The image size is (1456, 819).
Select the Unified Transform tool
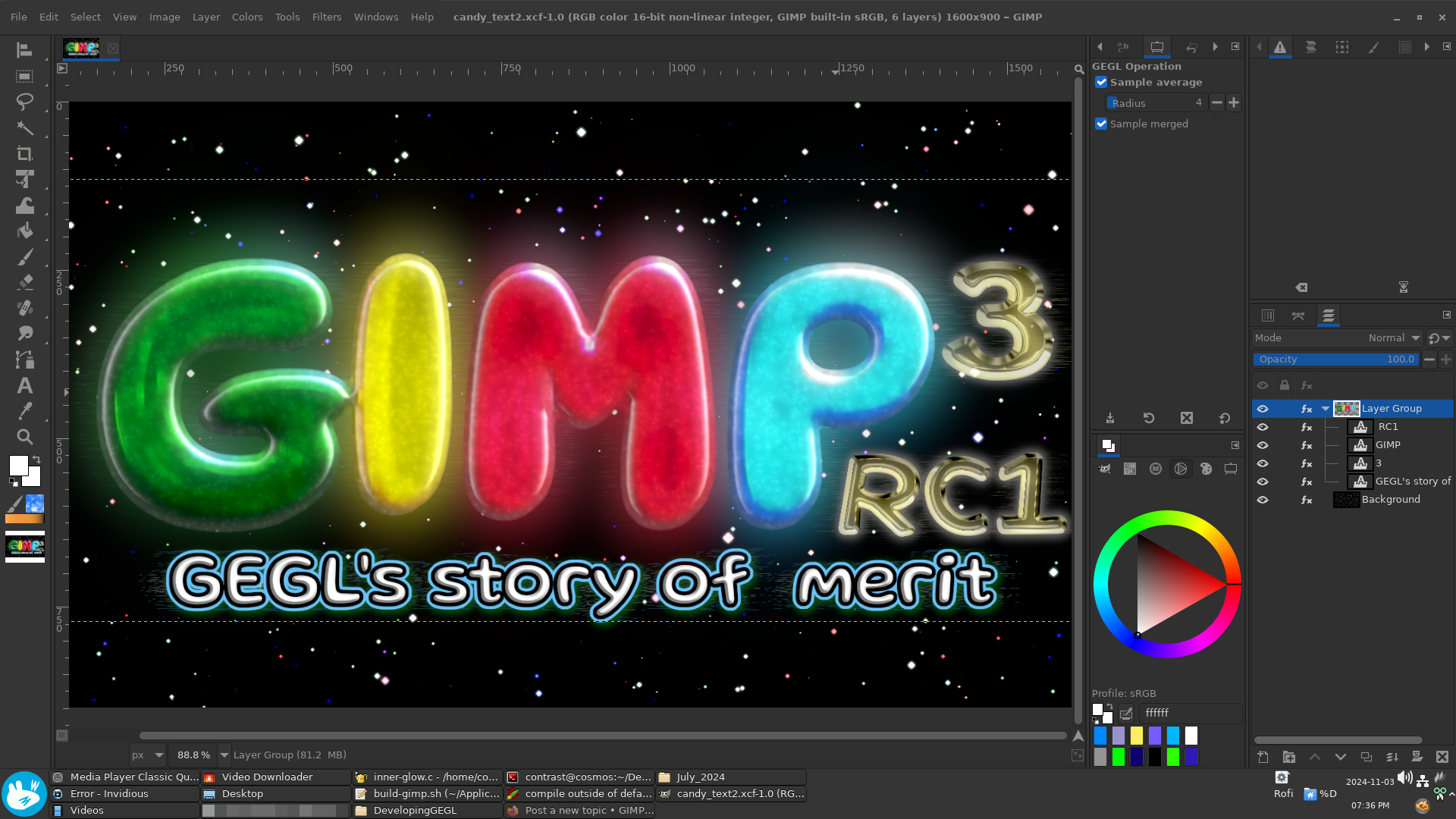click(24, 179)
